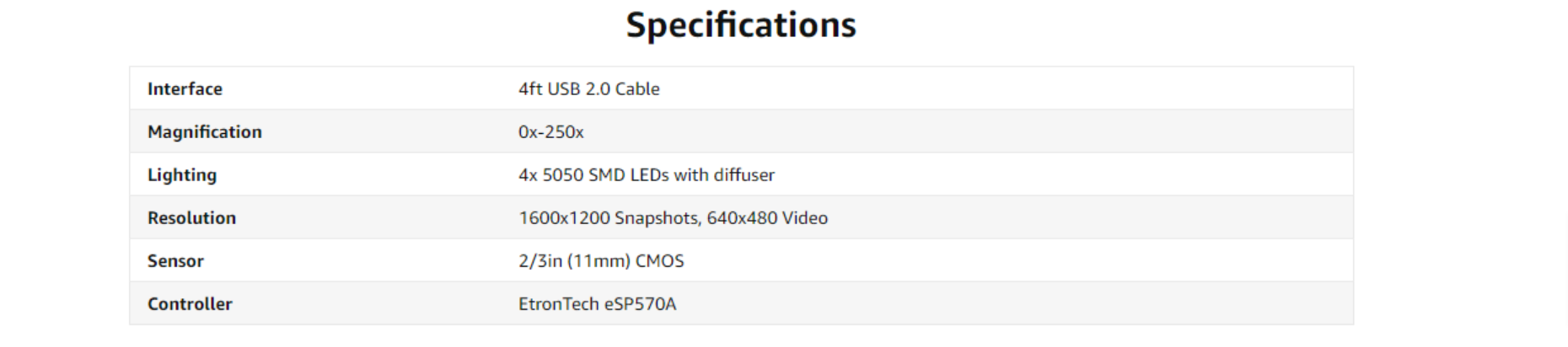Viewport: 1568px width, 347px height.
Task: Click the word "EtronTech" in Controller row
Action: point(558,304)
